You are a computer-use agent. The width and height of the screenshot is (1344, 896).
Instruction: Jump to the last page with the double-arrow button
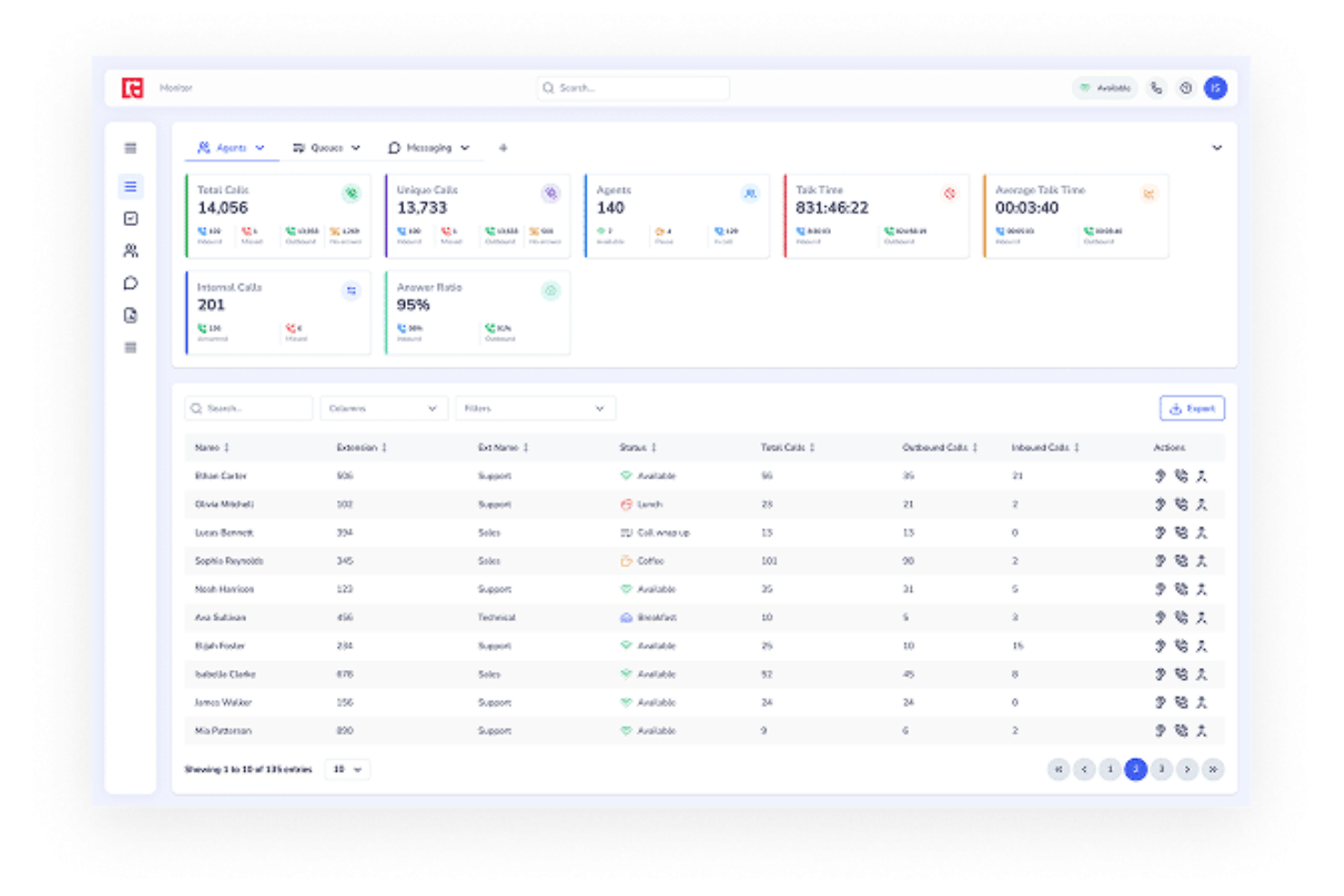click(x=1213, y=770)
